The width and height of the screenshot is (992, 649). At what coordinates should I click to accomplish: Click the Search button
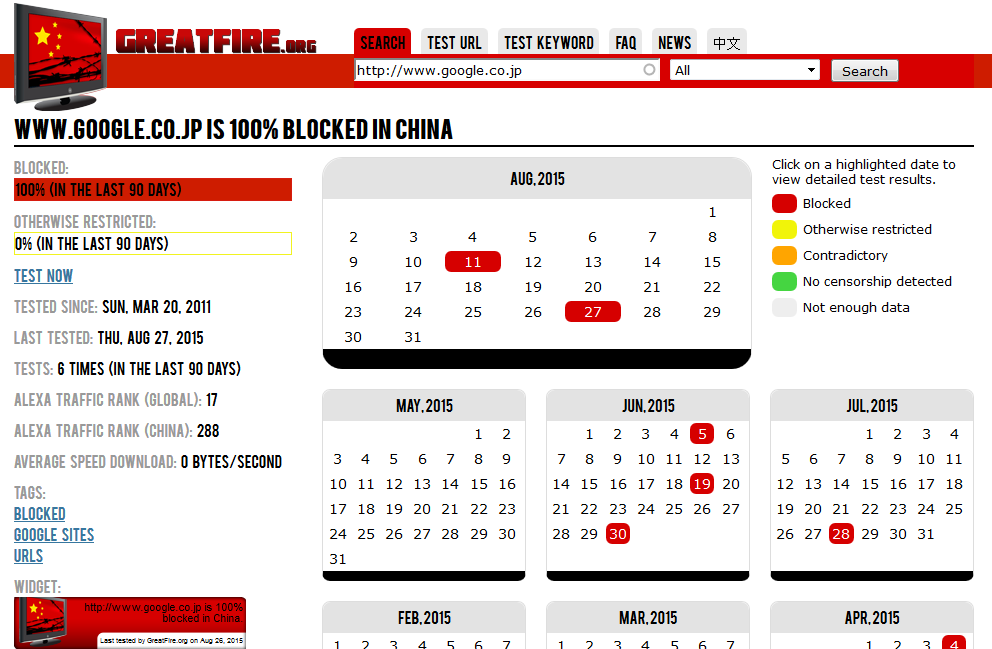tap(864, 71)
